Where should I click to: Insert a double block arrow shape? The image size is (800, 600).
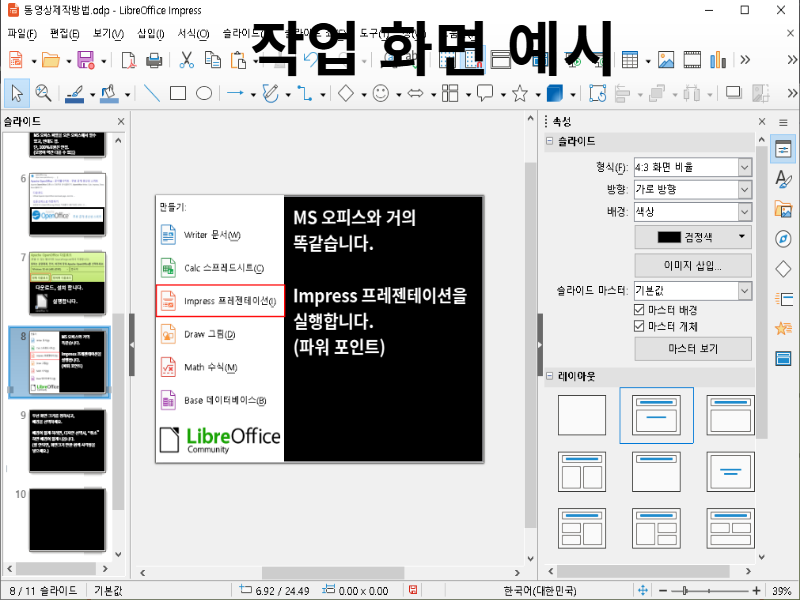(415, 93)
